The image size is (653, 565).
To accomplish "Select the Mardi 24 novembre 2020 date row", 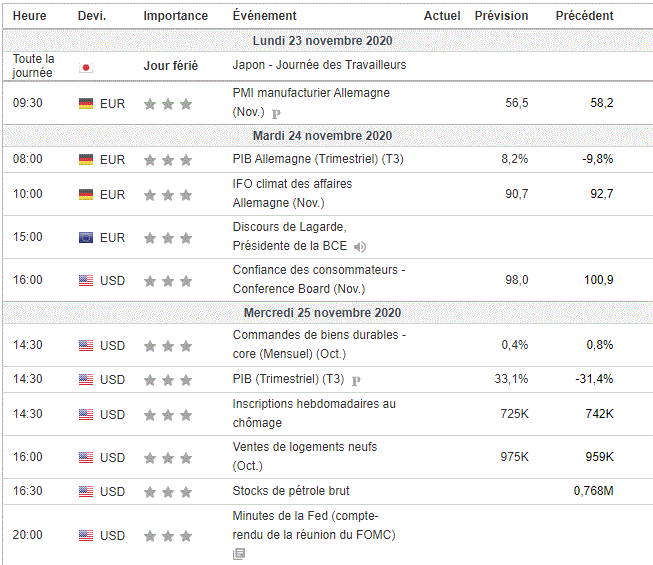I will coord(322,136).
